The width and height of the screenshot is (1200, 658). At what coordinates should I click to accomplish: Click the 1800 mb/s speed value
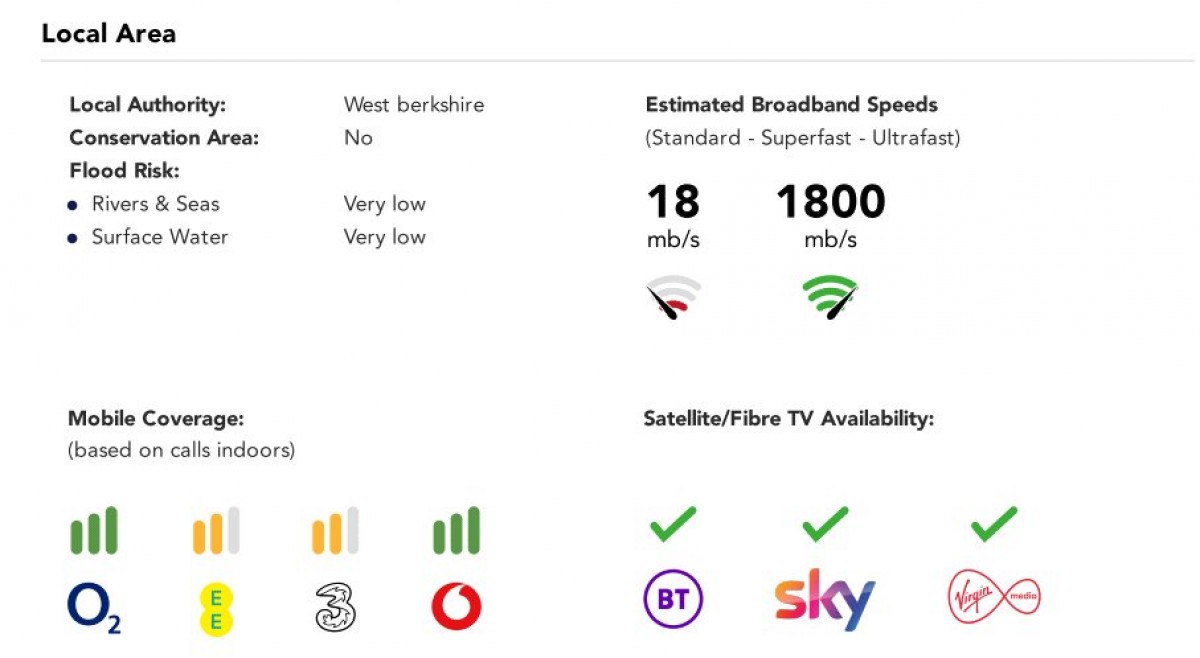pos(830,202)
